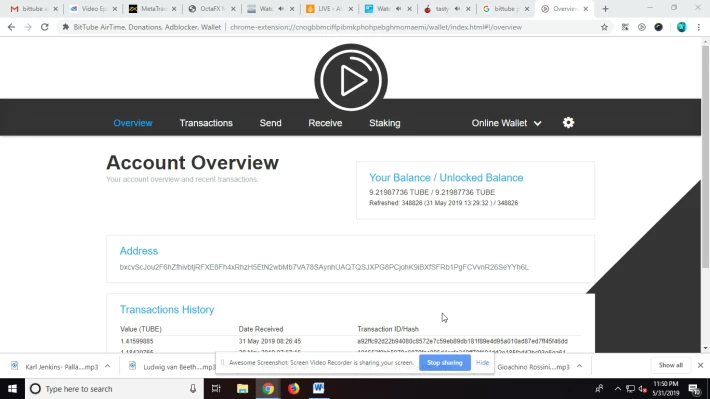The height and width of the screenshot is (399, 710).
Task: Open the Receive page
Action: point(325,123)
